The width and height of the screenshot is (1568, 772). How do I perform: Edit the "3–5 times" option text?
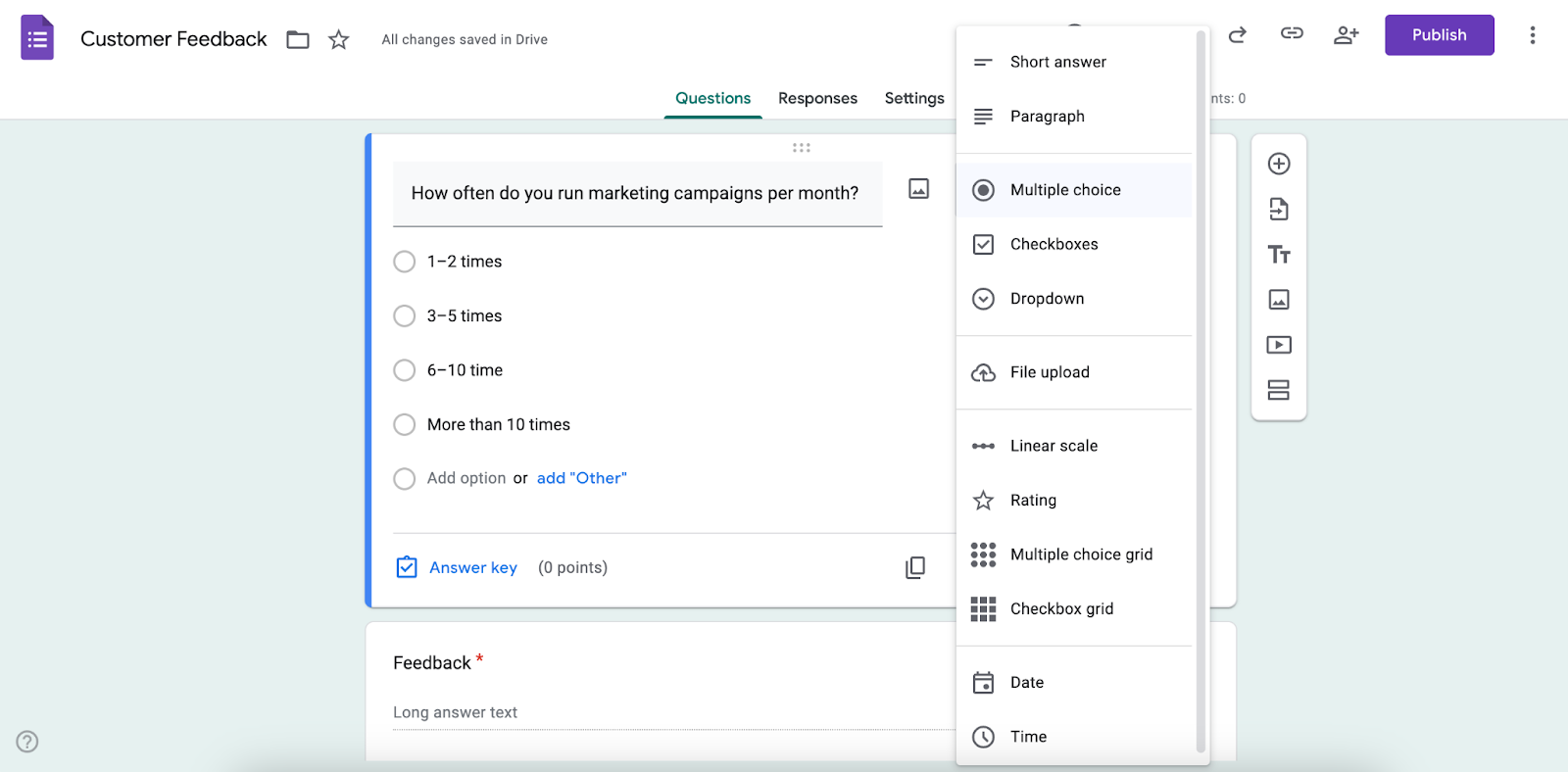click(465, 315)
